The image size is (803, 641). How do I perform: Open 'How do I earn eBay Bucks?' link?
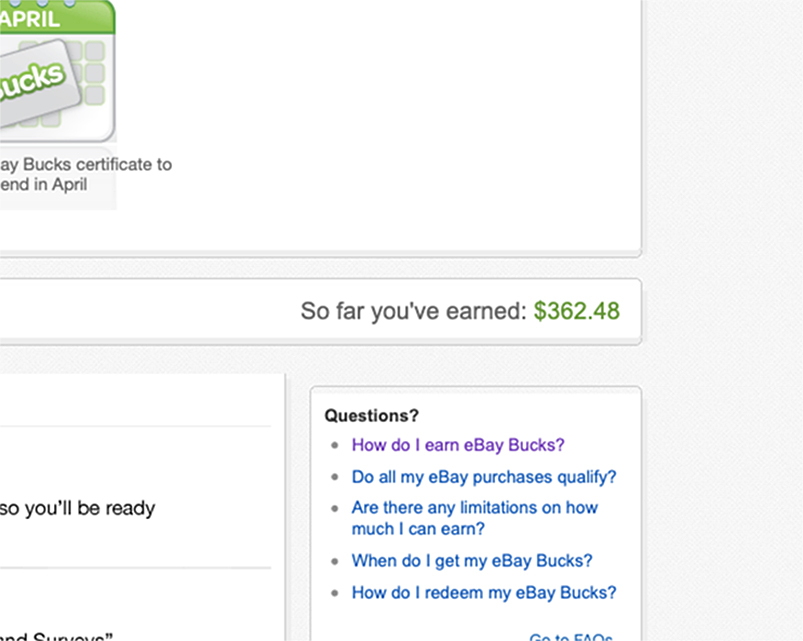(x=458, y=445)
